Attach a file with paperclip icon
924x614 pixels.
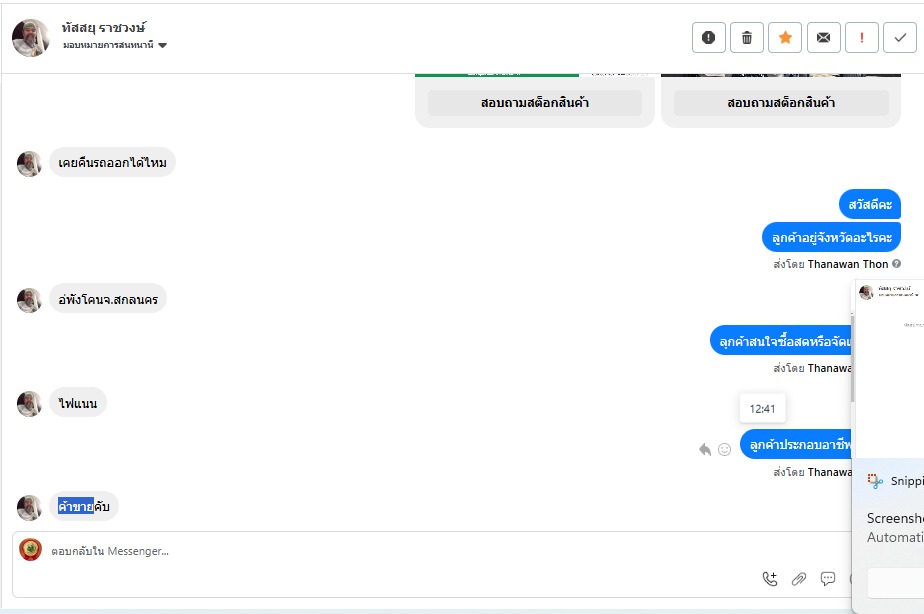coord(799,578)
